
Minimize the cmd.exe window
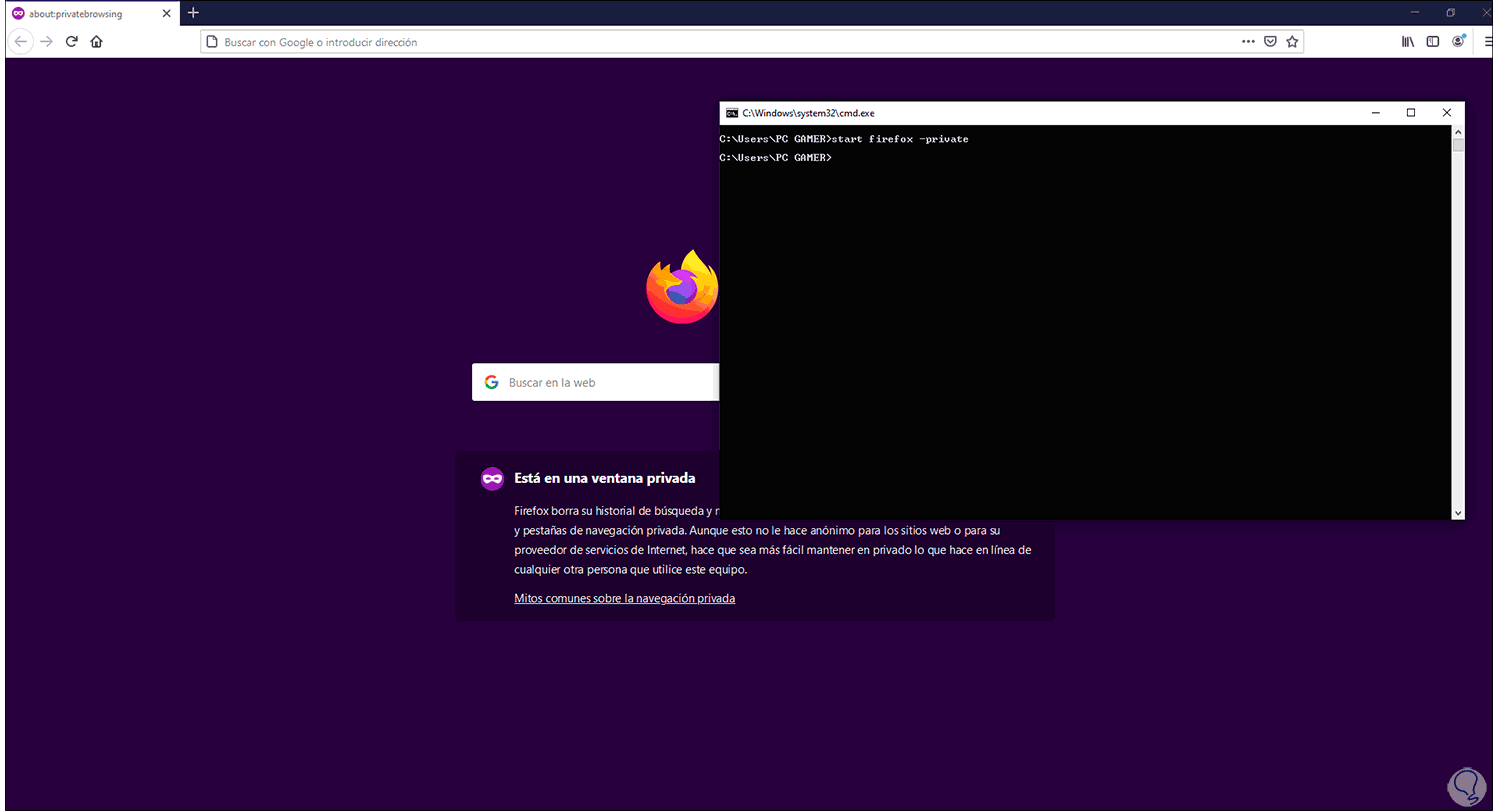click(1375, 113)
